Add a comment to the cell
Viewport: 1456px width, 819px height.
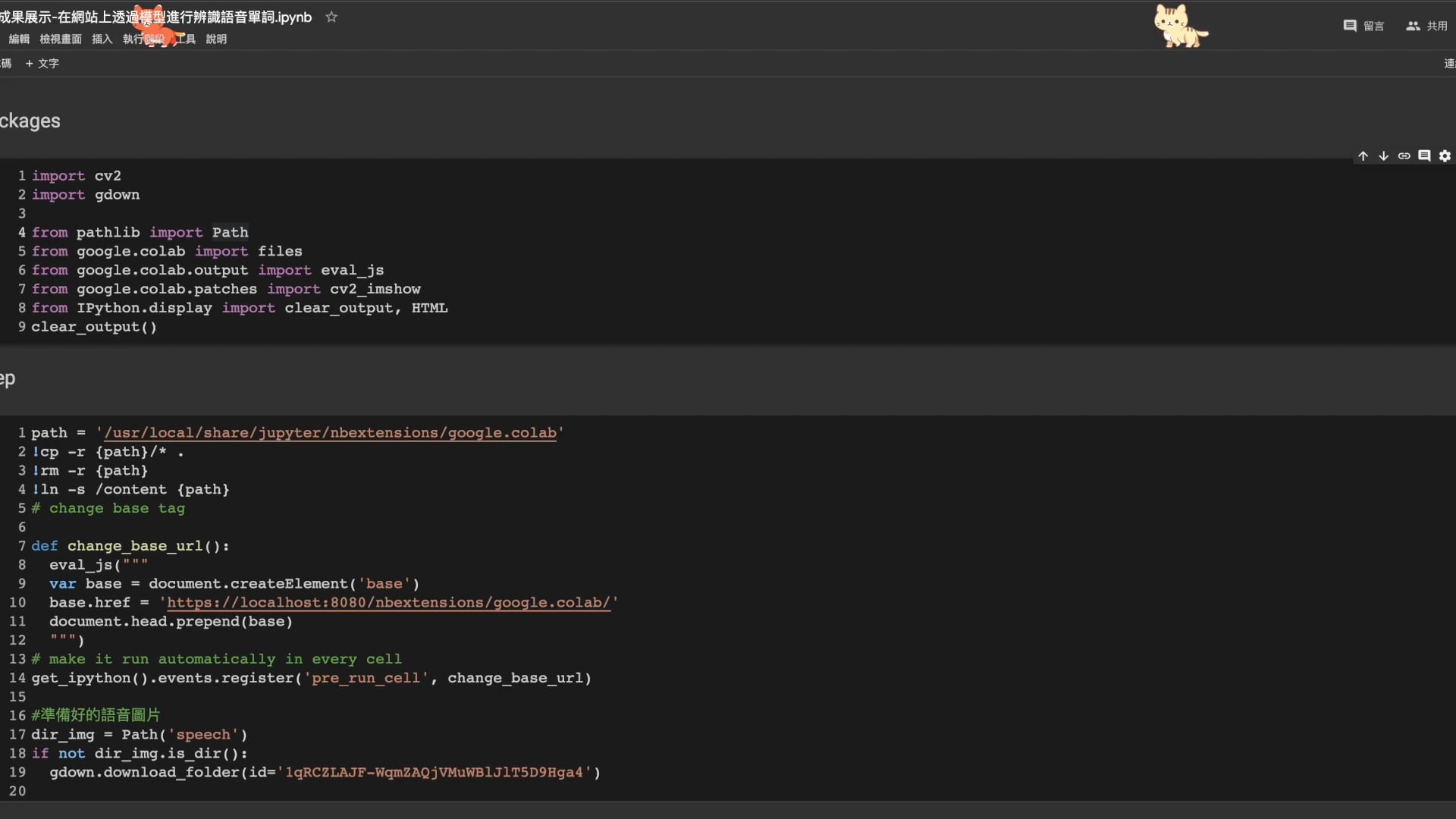point(1424,155)
